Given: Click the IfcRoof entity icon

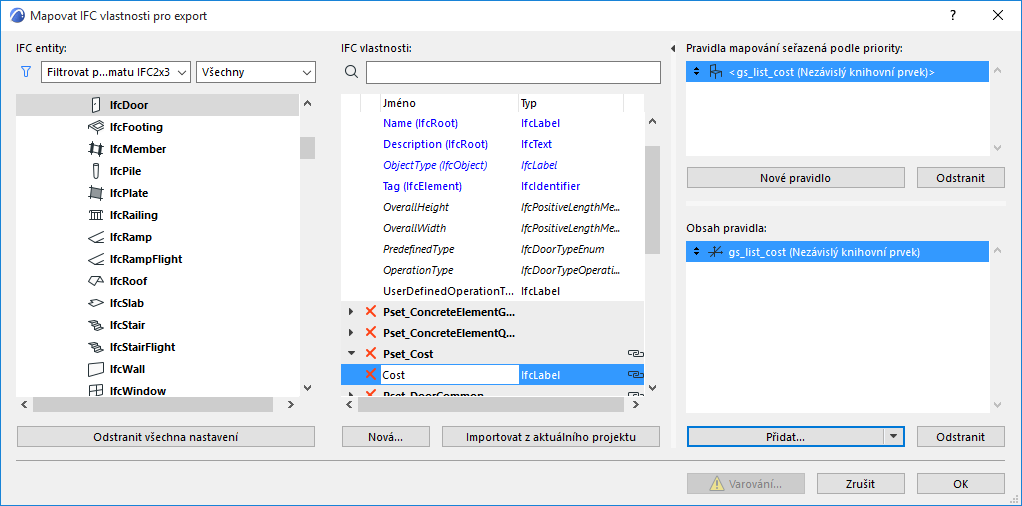Looking at the screenshot, I should coord(96,281).
